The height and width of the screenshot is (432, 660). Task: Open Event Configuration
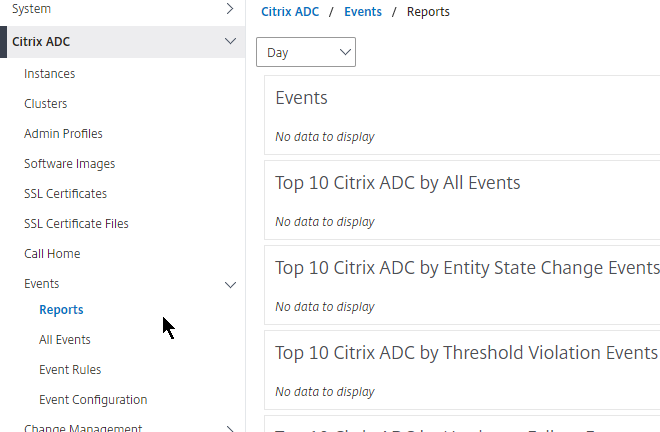(93, 400)
